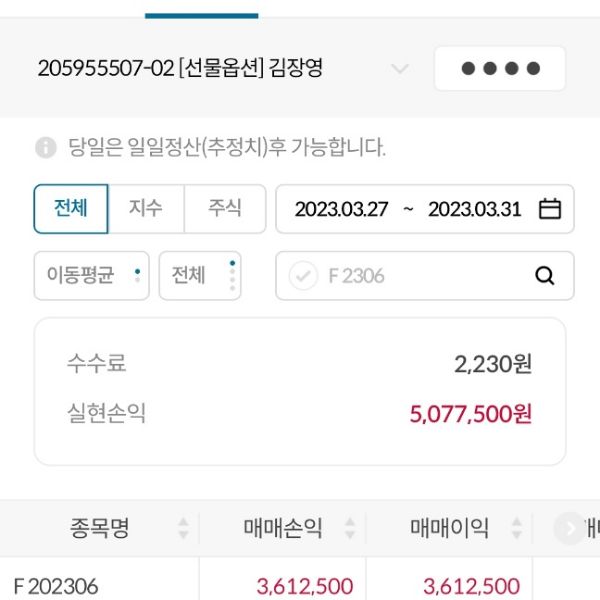Select the 주식 filter option
This screenshot has width=600, height=600.
click(x=225, y=209)
